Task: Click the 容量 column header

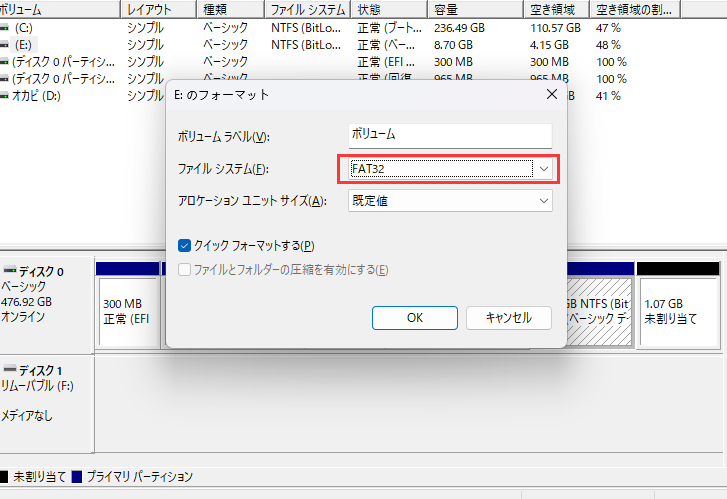Action: 475,9
